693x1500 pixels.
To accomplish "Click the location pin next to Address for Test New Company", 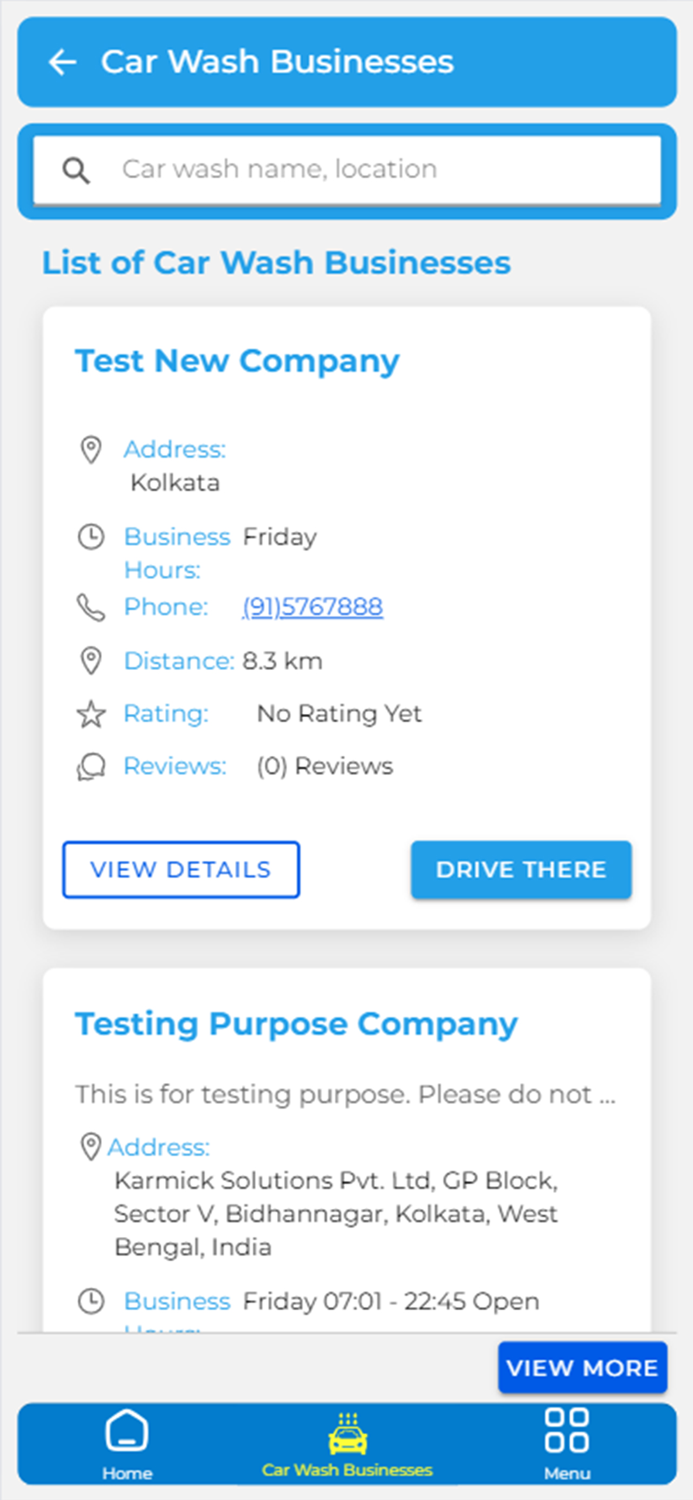I will pyautogui.click(x=91, y=450).
